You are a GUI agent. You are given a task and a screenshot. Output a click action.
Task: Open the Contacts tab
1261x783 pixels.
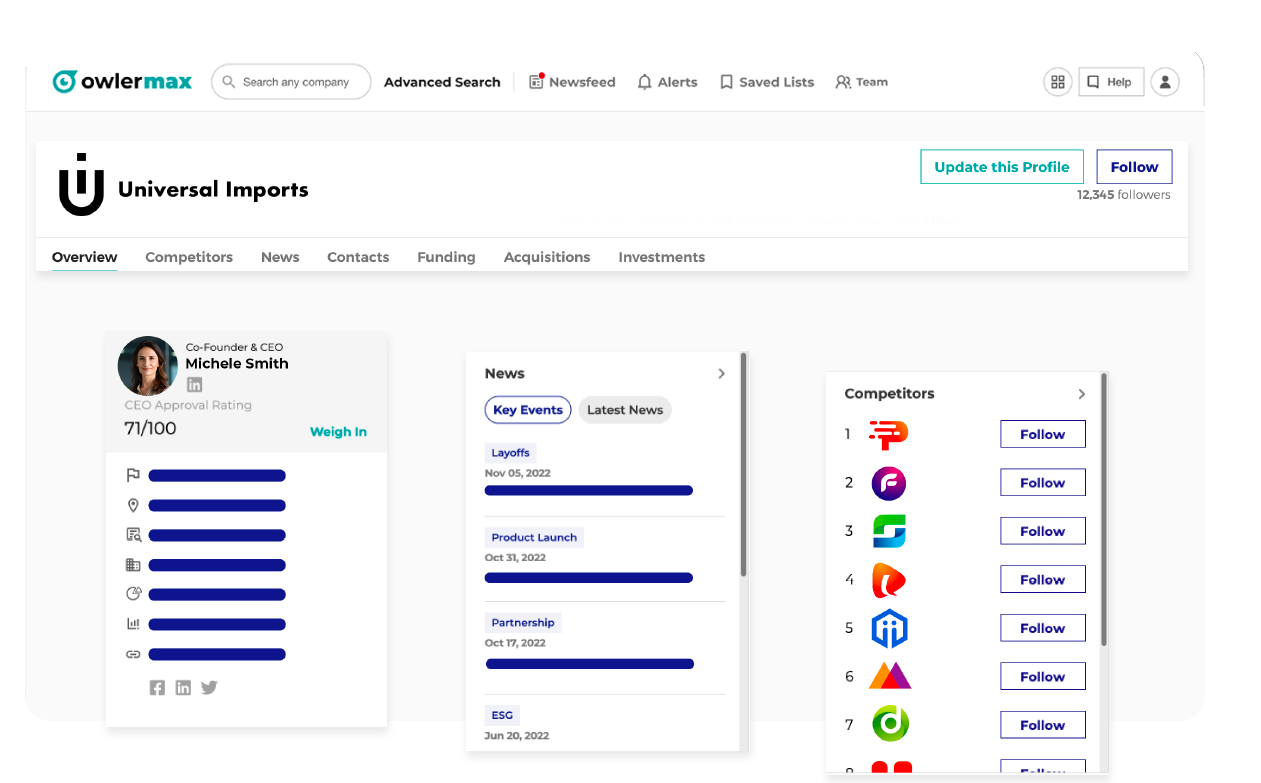pyautogui.click(x=358, y=257)
